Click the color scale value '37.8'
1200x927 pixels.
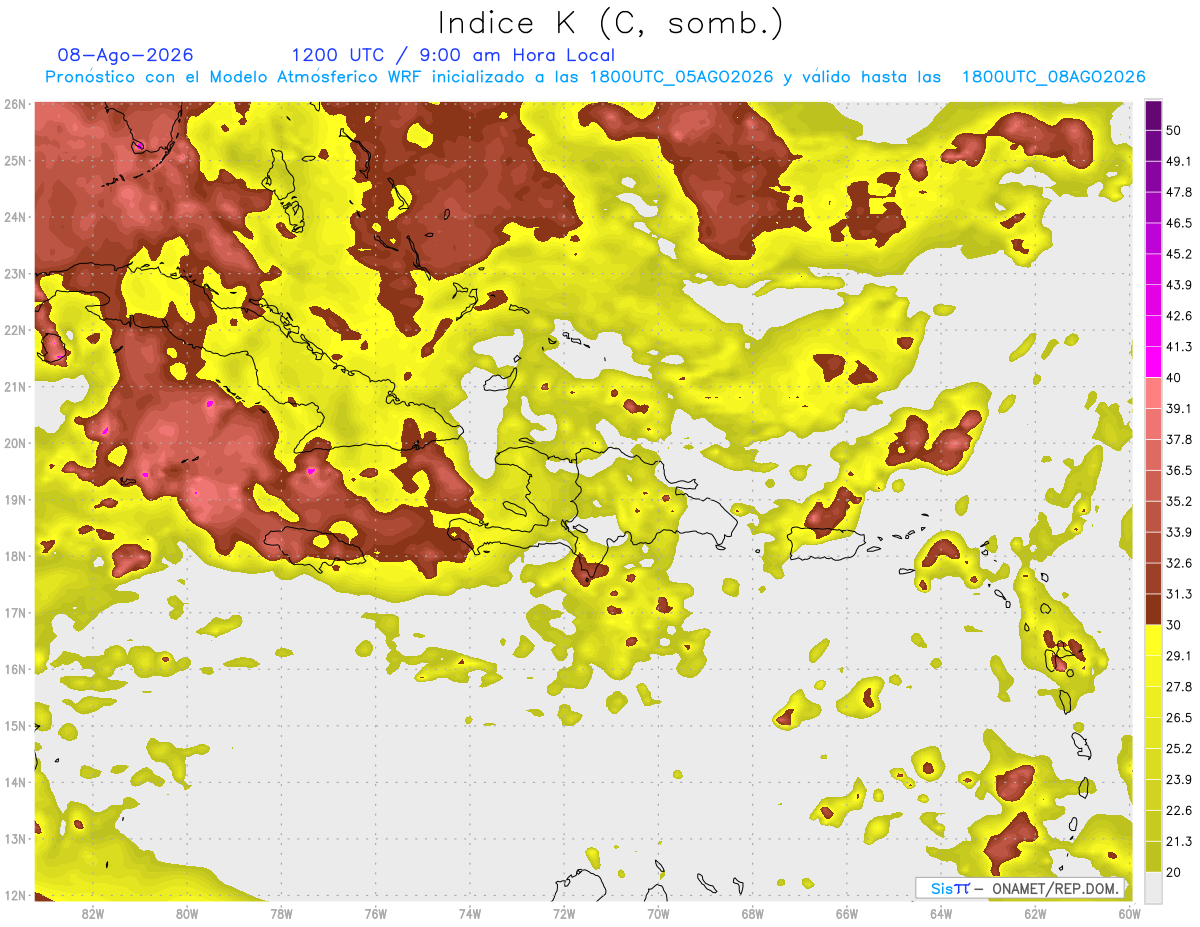pos(1179,439)
